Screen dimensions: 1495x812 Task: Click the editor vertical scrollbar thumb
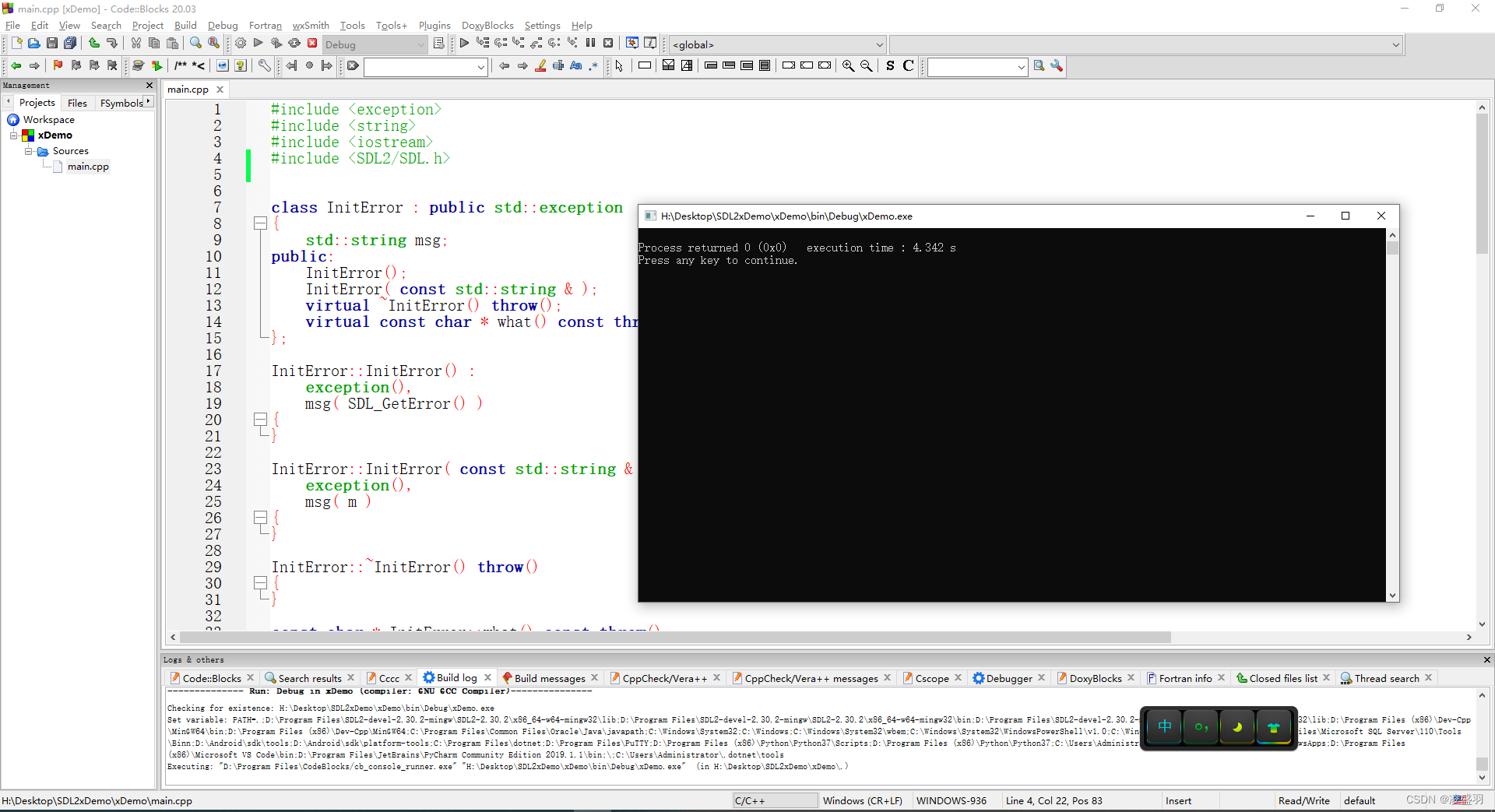1482,184
